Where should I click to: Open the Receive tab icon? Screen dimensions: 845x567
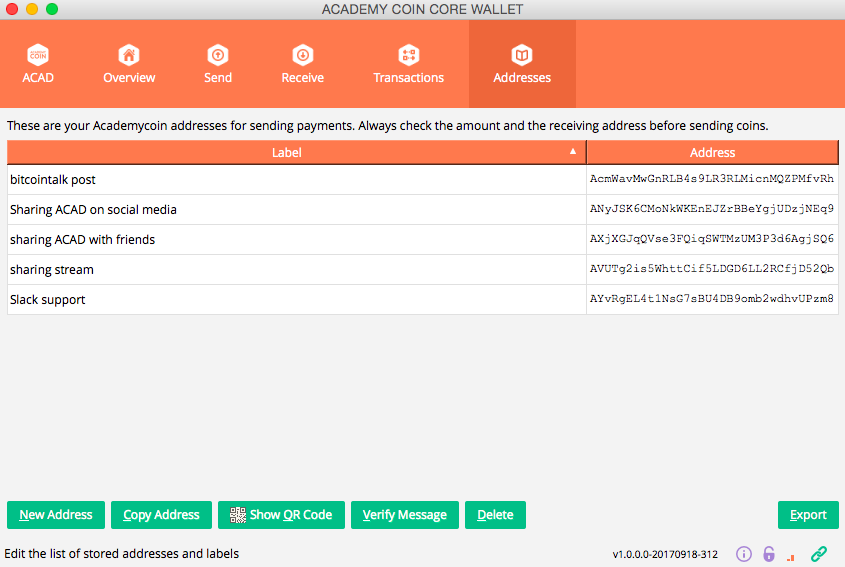point(303,55)
